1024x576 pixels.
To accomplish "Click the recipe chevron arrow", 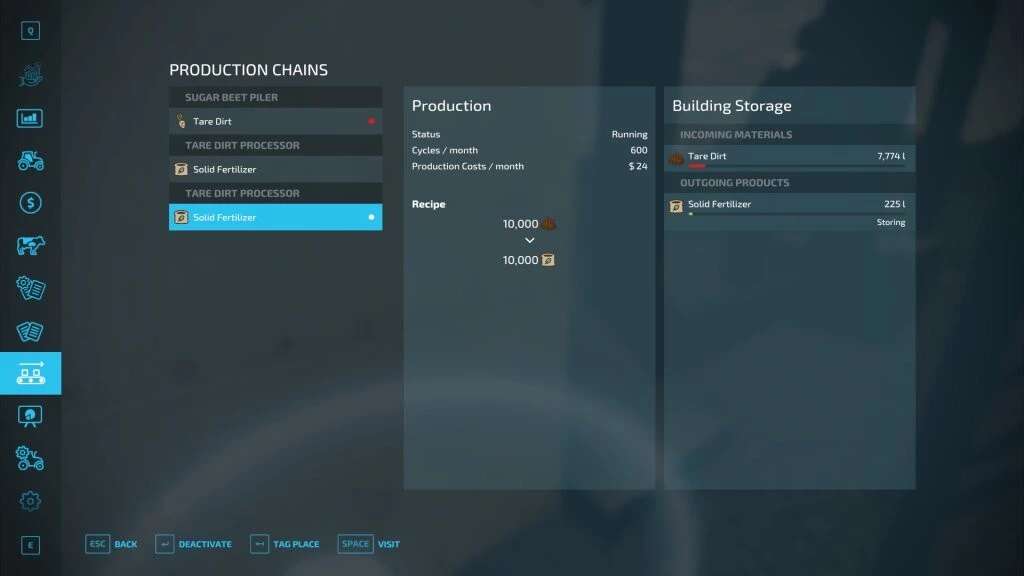I will pyautogui.click(x=530, y=241).
